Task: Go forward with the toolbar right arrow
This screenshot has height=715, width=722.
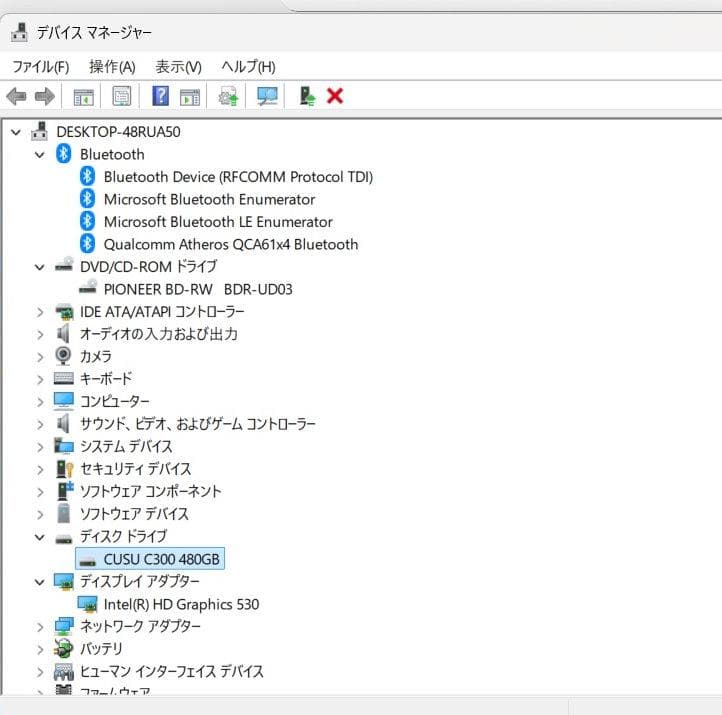Action: 45,97
